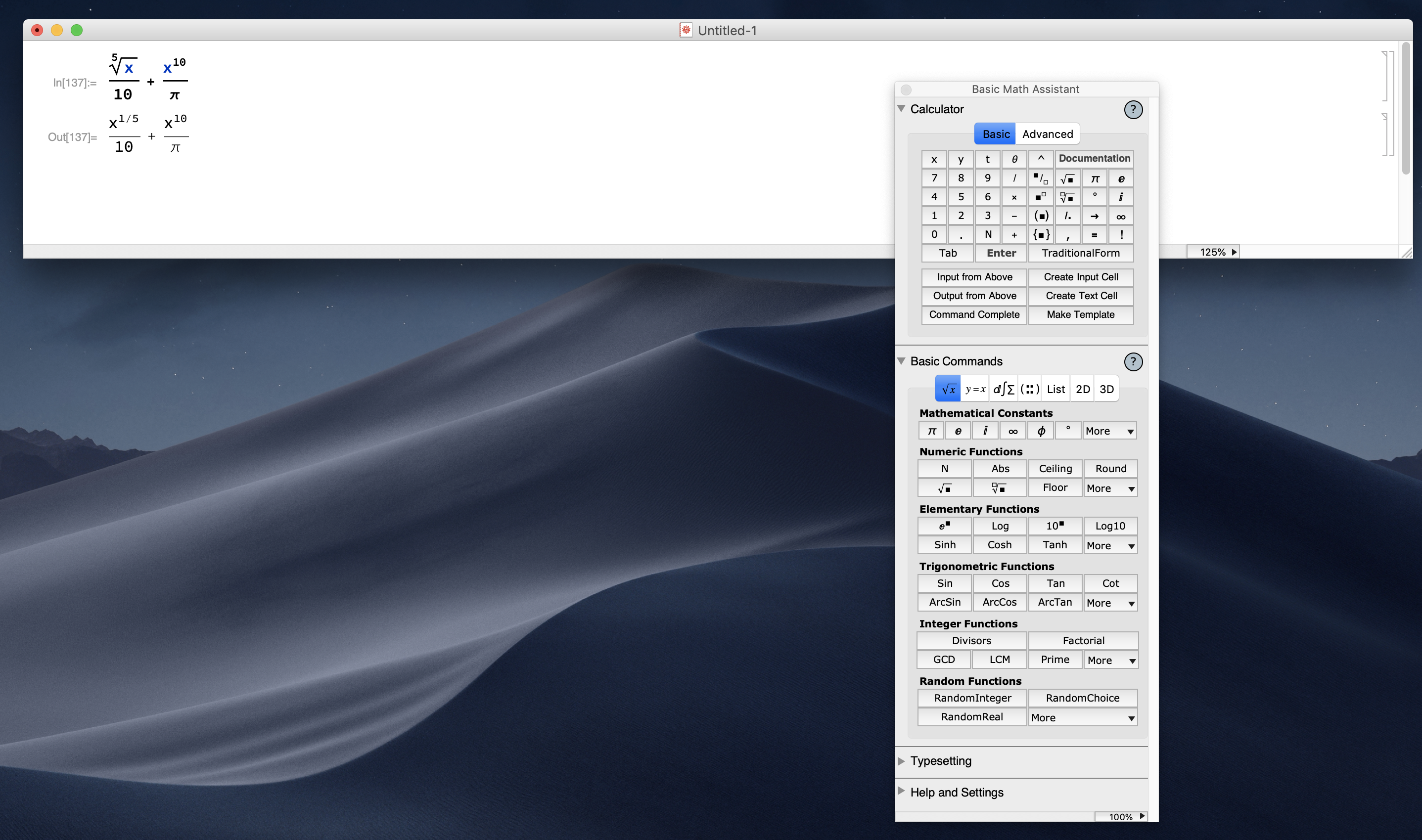Image resolution: width=1422 pixels, height=840 pixels.
Task: Open the Trigonometric Functions More dropdown
Action: 1110,603
